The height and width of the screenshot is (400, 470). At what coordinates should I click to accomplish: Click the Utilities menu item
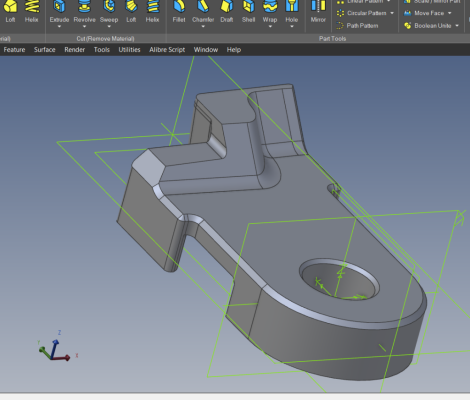pyautogui.click(x=129, y=50)
